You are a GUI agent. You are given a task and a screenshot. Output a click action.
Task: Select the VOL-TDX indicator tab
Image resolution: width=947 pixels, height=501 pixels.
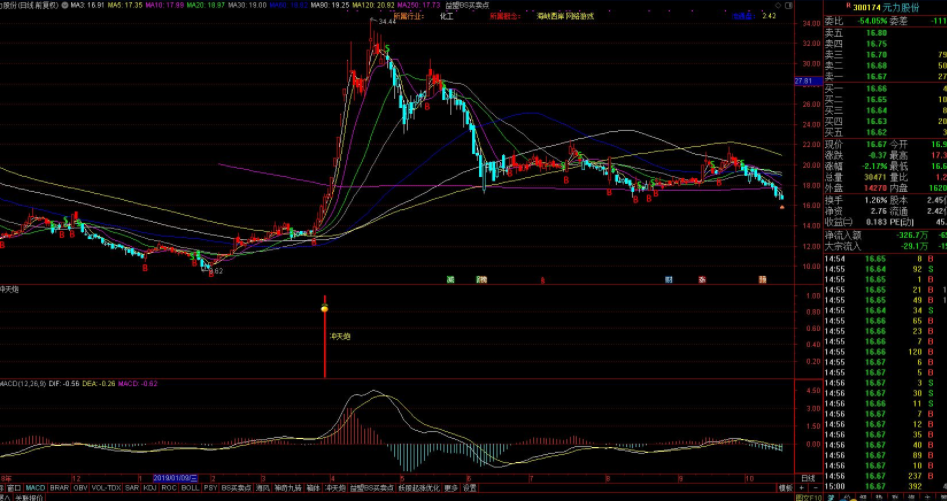(x=106, y=488)
